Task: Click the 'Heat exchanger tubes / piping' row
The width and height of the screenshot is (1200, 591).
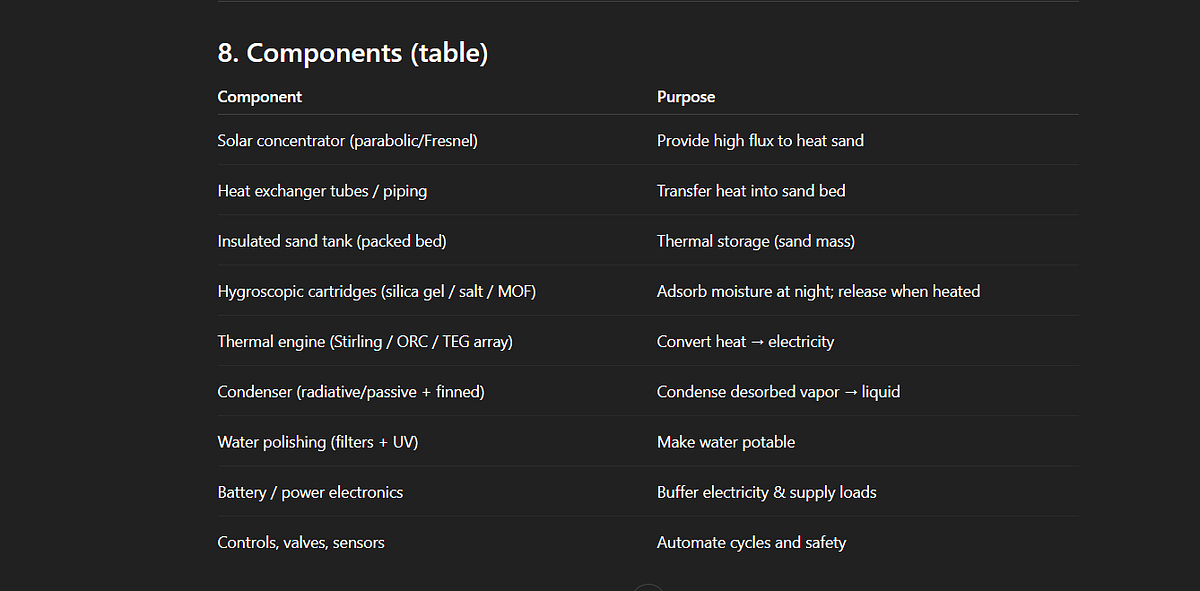Action: [648, 190]
